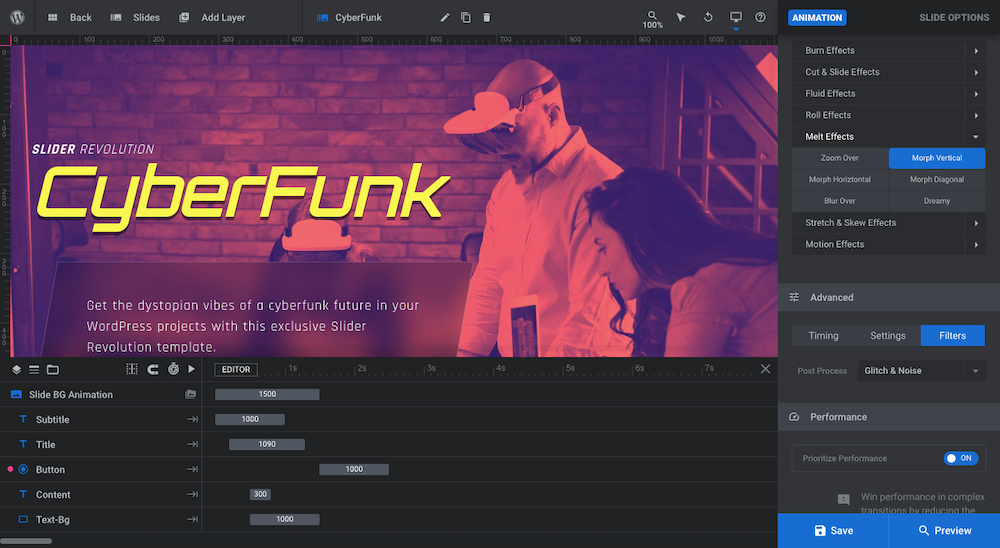Select the pointer selection tool
Image resolution: width=1000 pixels, height=548 pixels.
681,17
